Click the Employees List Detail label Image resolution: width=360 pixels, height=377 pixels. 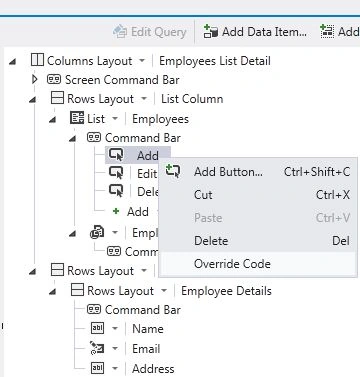215,61
